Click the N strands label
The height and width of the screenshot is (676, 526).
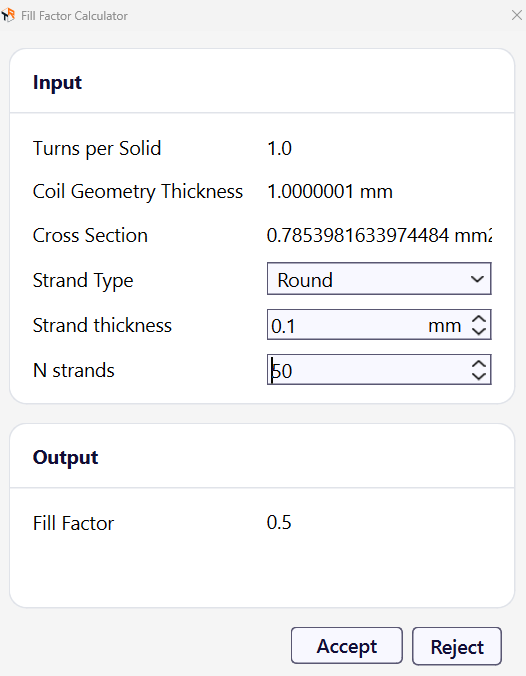74,370
